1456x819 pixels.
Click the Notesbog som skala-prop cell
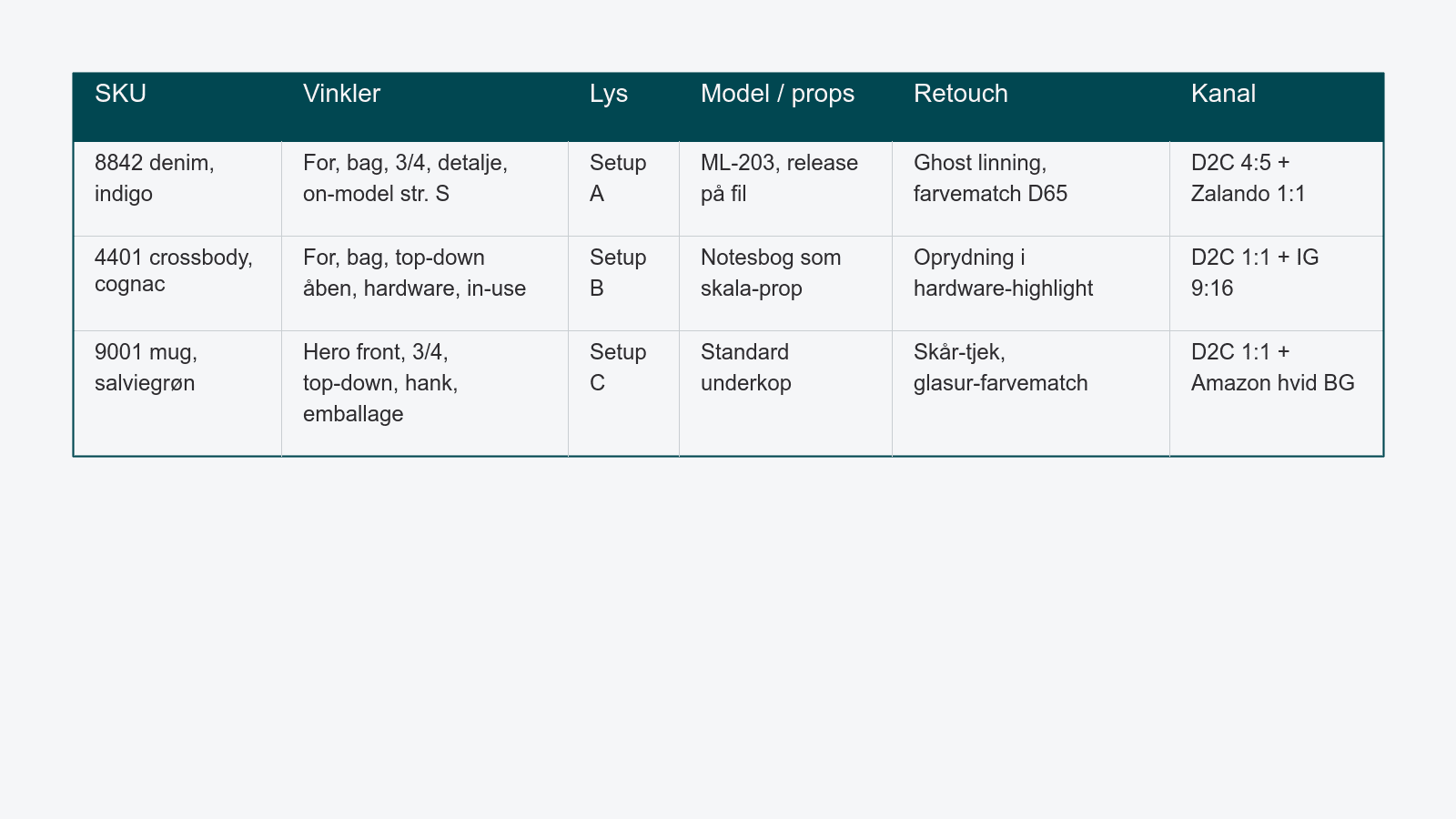tap(786, 283)
